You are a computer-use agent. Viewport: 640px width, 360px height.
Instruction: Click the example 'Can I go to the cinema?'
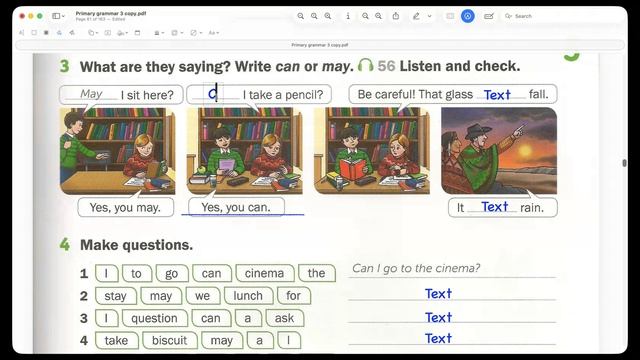(x=416, y=268)
